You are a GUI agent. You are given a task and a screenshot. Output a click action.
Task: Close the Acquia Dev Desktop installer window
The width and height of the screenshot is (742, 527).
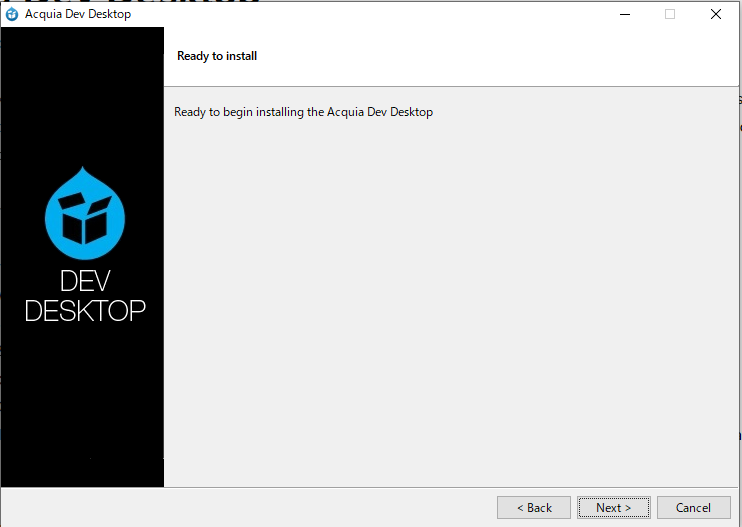716,14
